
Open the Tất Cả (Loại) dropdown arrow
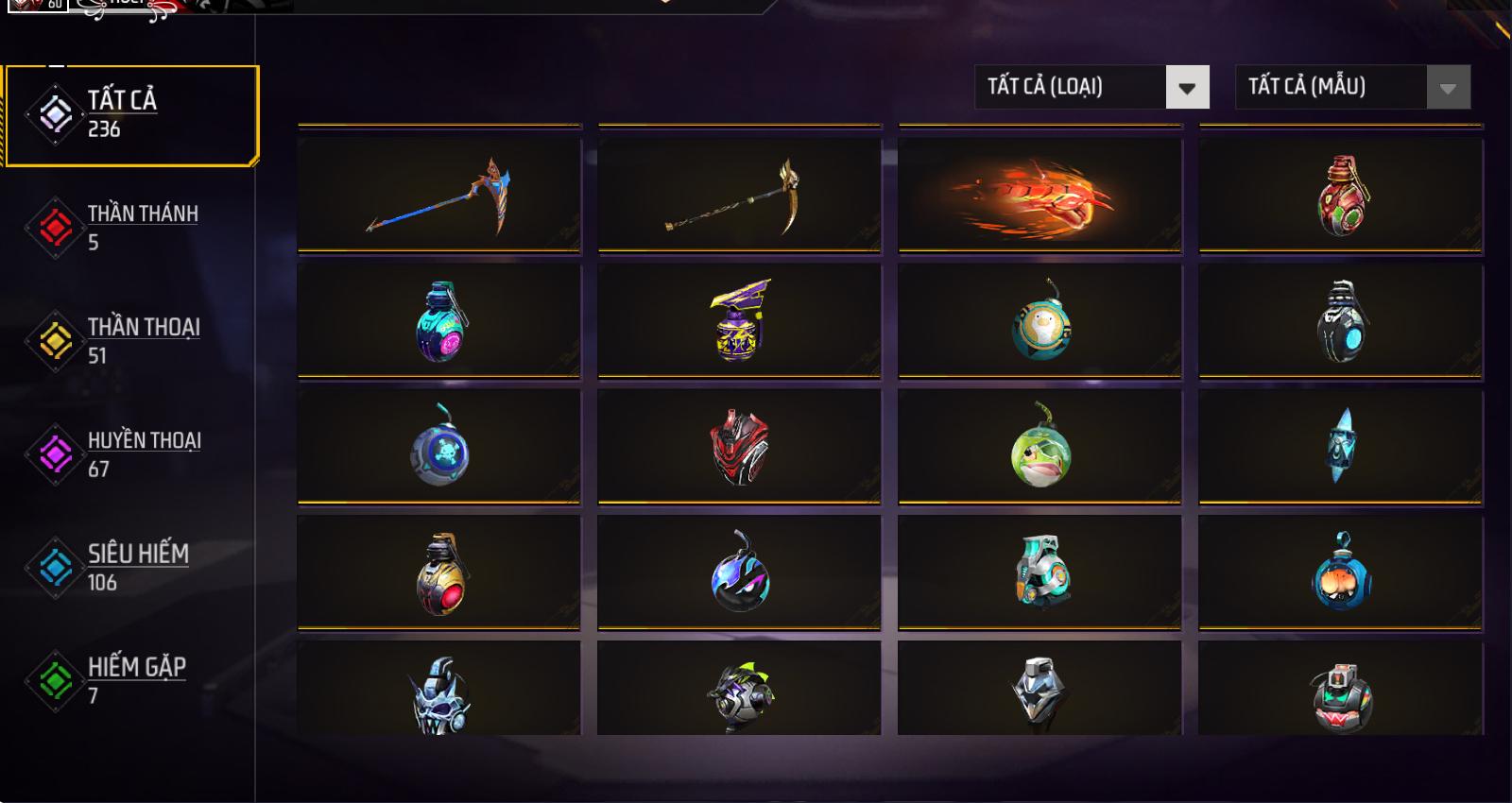1188,88
